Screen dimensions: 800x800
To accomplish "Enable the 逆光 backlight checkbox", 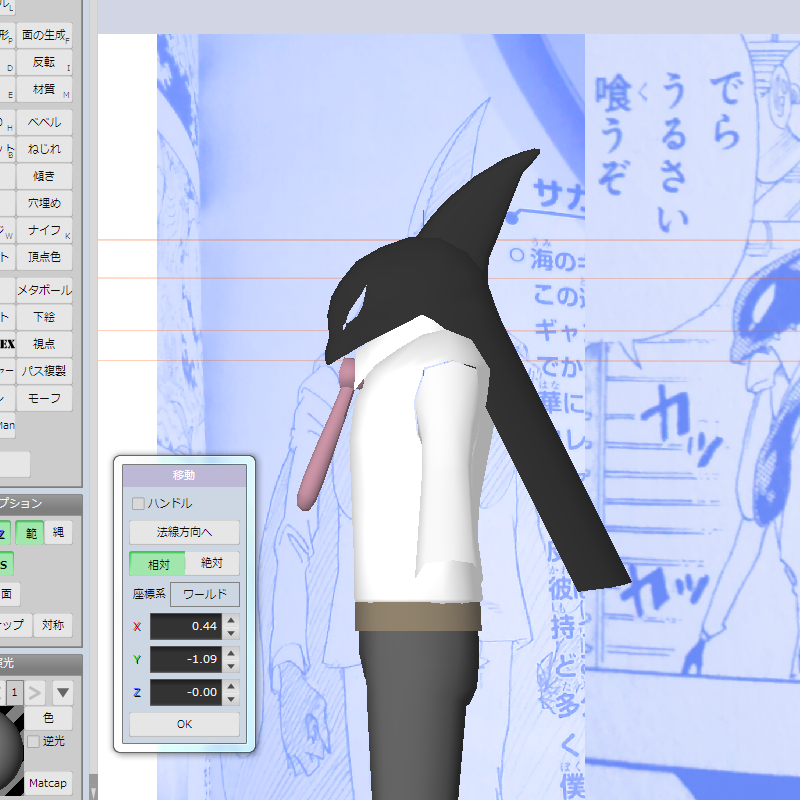I will (x=34, y=741).
